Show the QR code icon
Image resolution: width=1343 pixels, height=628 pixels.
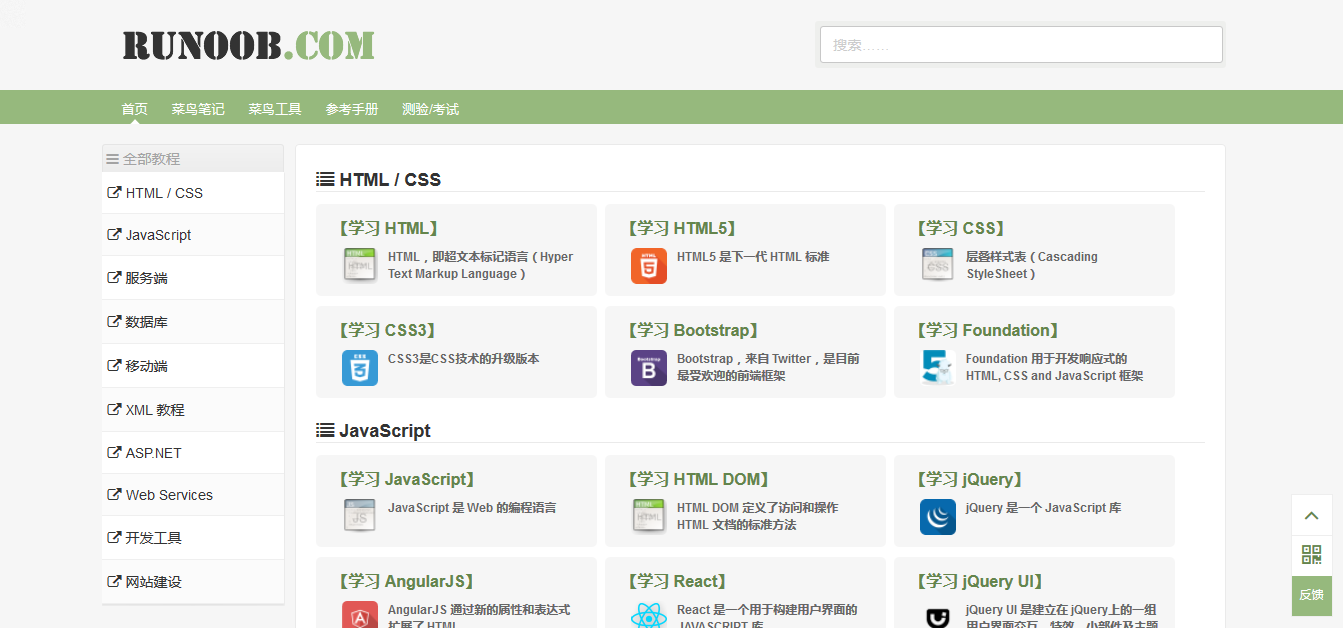pos(1312,555)
